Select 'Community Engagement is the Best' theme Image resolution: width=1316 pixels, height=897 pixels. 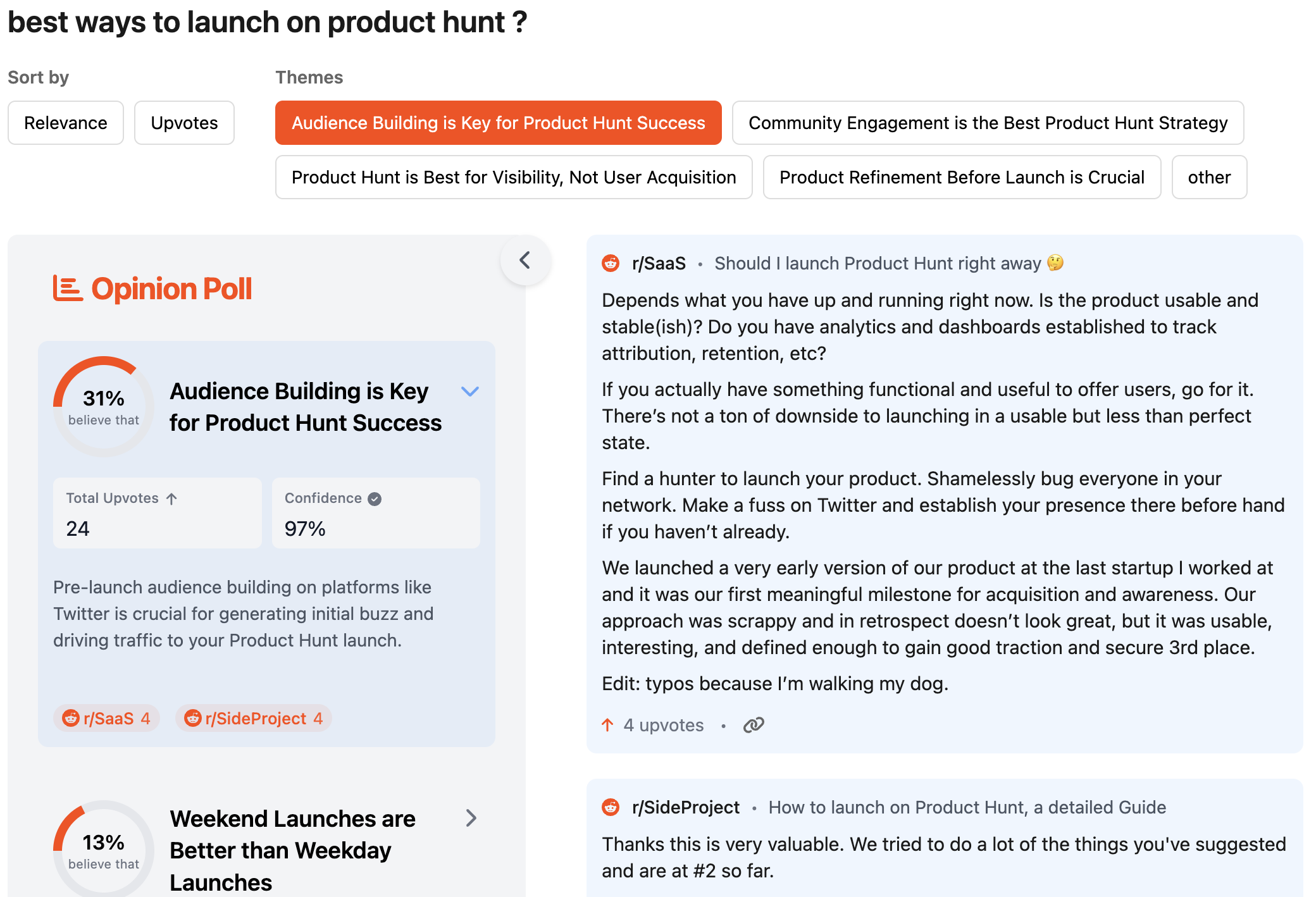click(x=988, y=123)
